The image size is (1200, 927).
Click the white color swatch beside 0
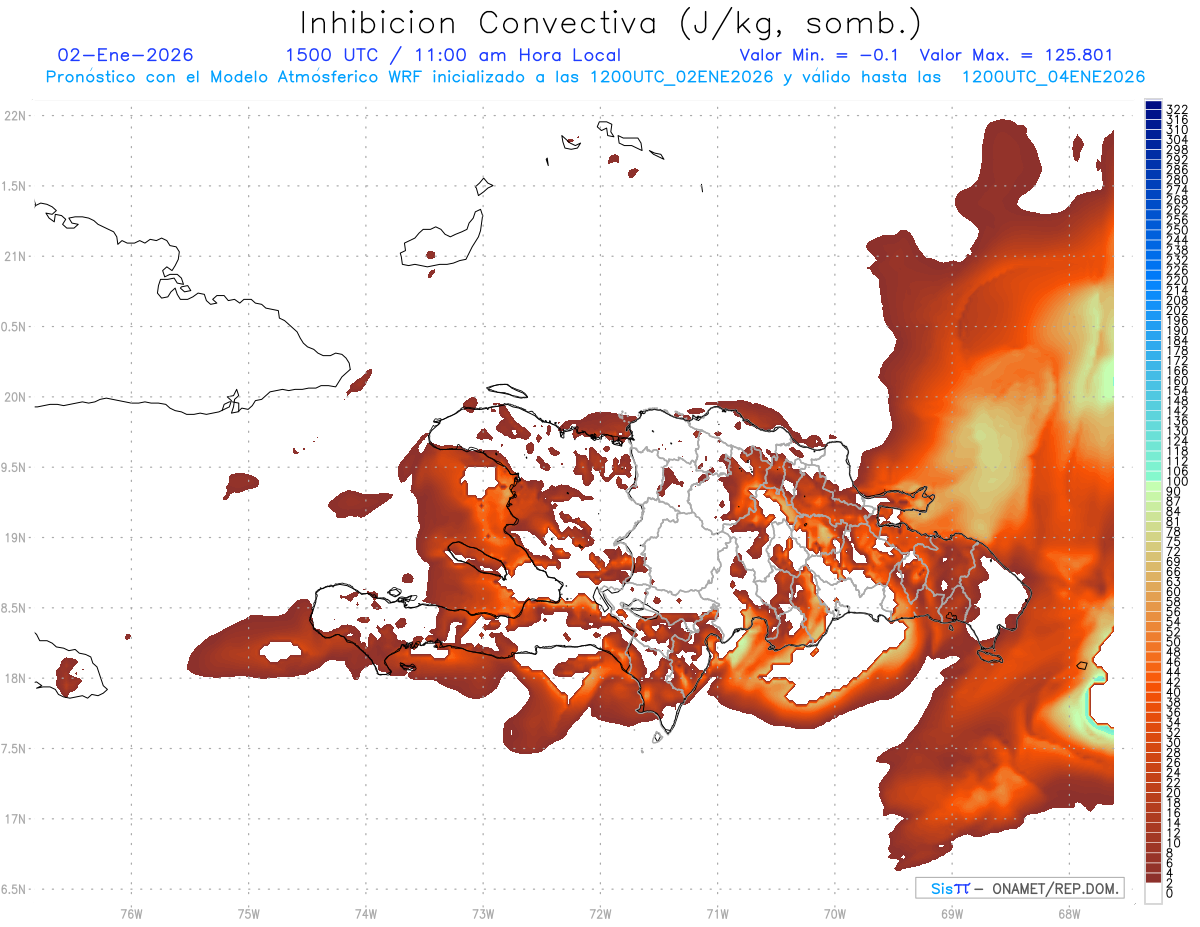click(1152, 894)
